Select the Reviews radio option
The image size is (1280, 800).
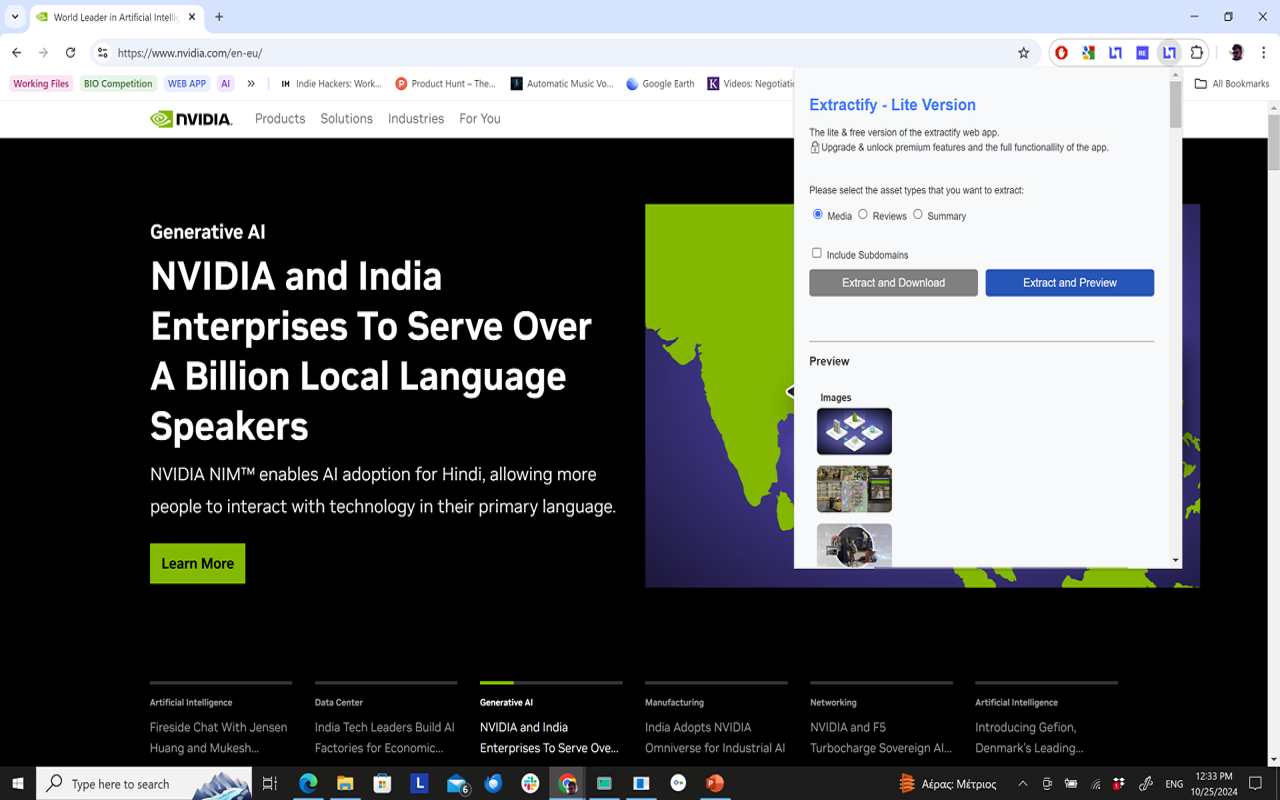tap(863, 214)
